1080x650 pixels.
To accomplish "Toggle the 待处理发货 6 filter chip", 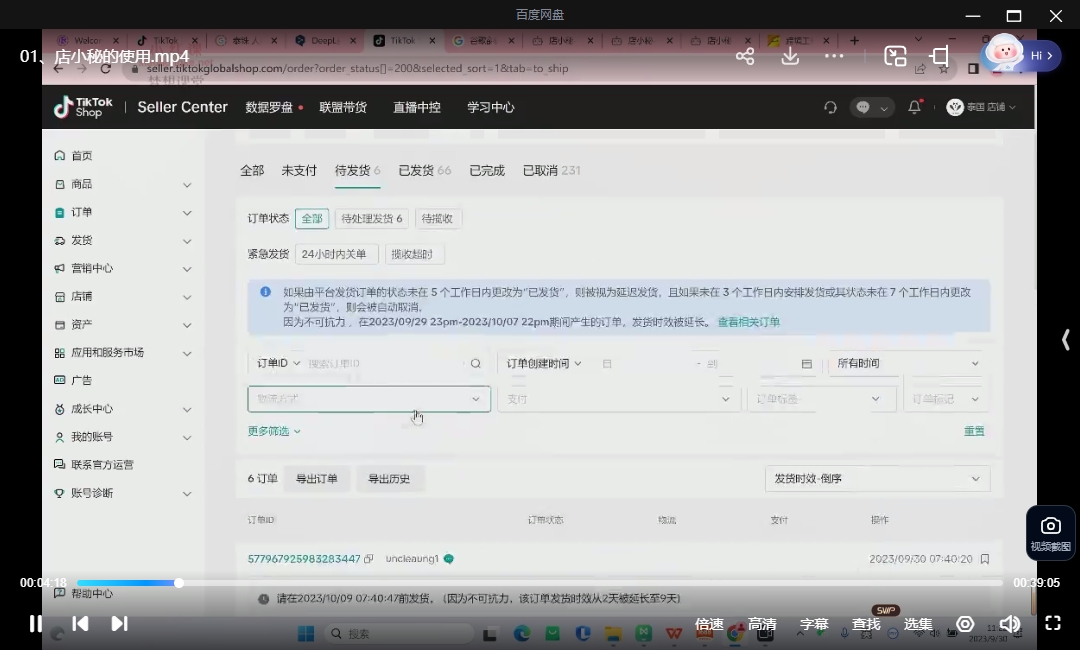I will [x=371, y=218].
